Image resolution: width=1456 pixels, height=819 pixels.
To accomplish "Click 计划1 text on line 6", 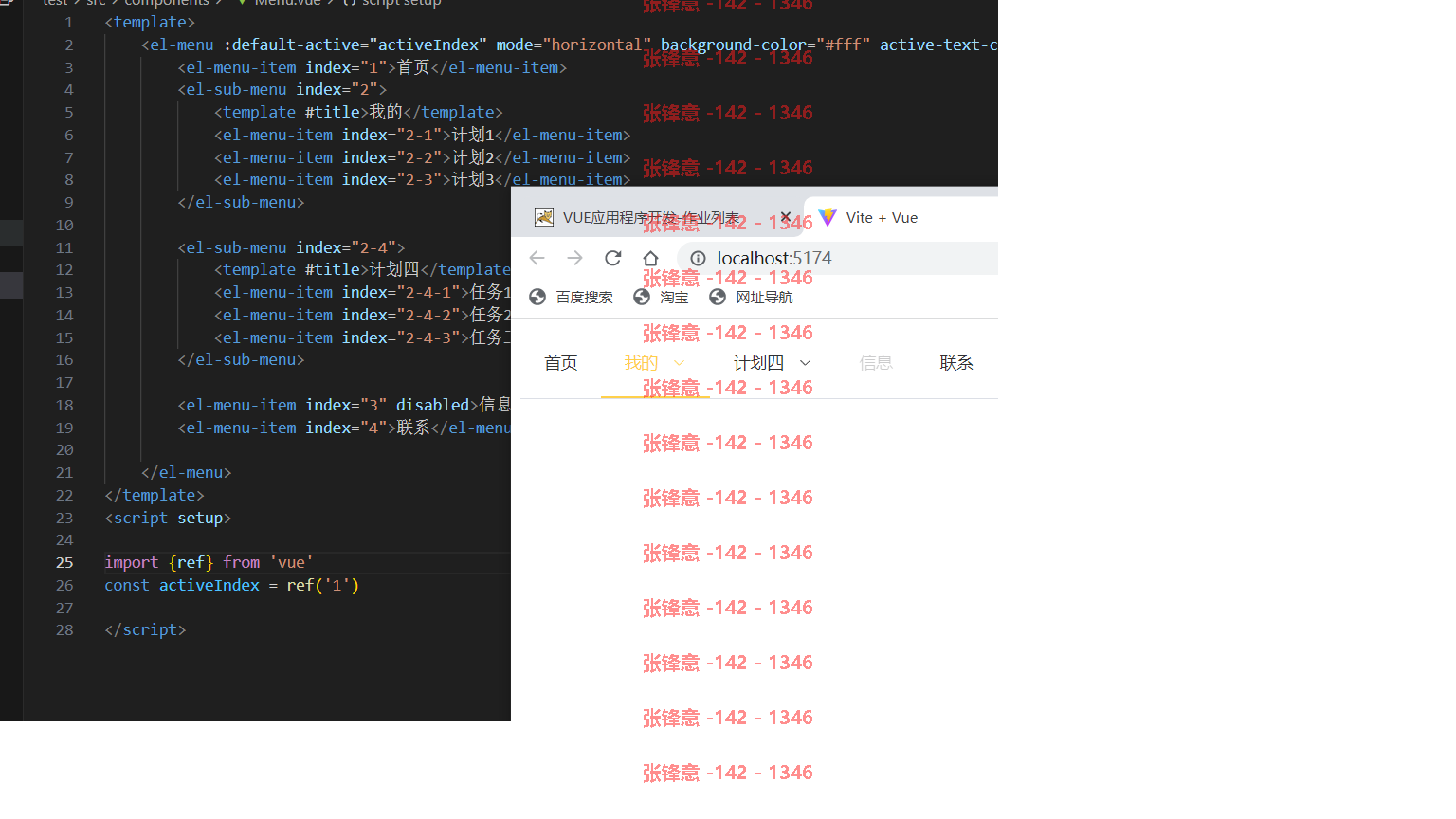I will click(x=473, y=136).
